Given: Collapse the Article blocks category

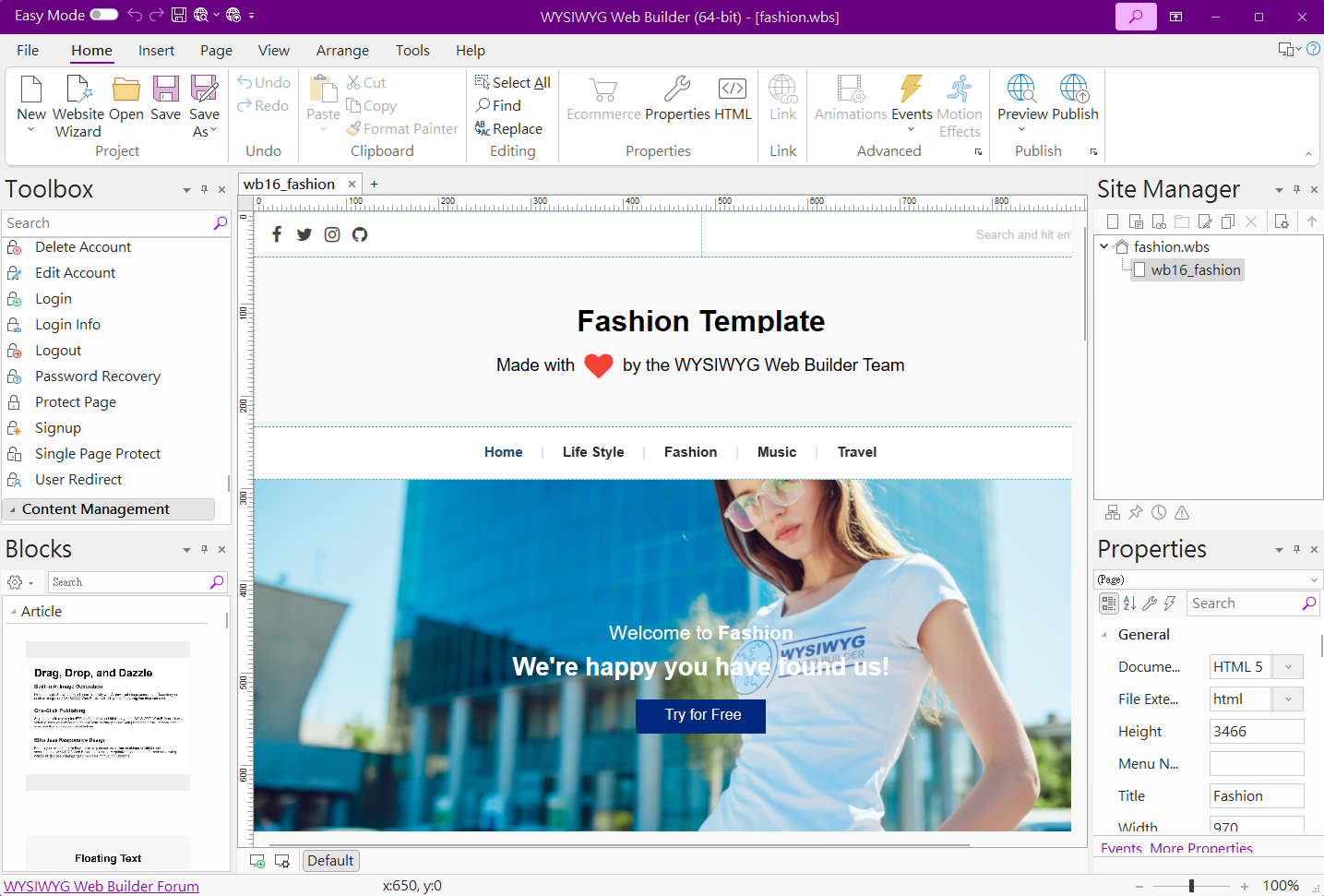Looking at the screenshot, I should click(13, 612).
